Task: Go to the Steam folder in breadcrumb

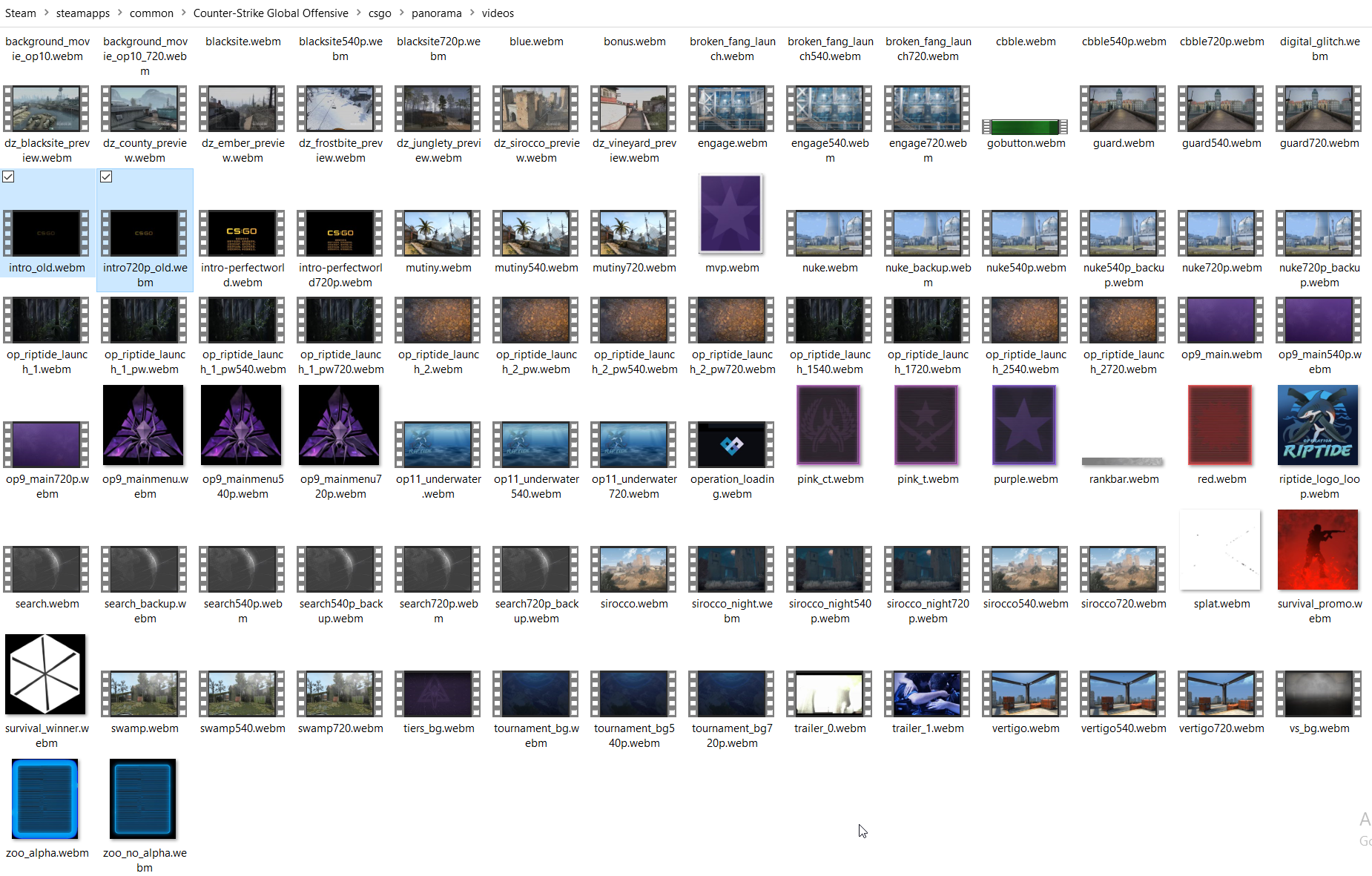Action: [20, 13]
